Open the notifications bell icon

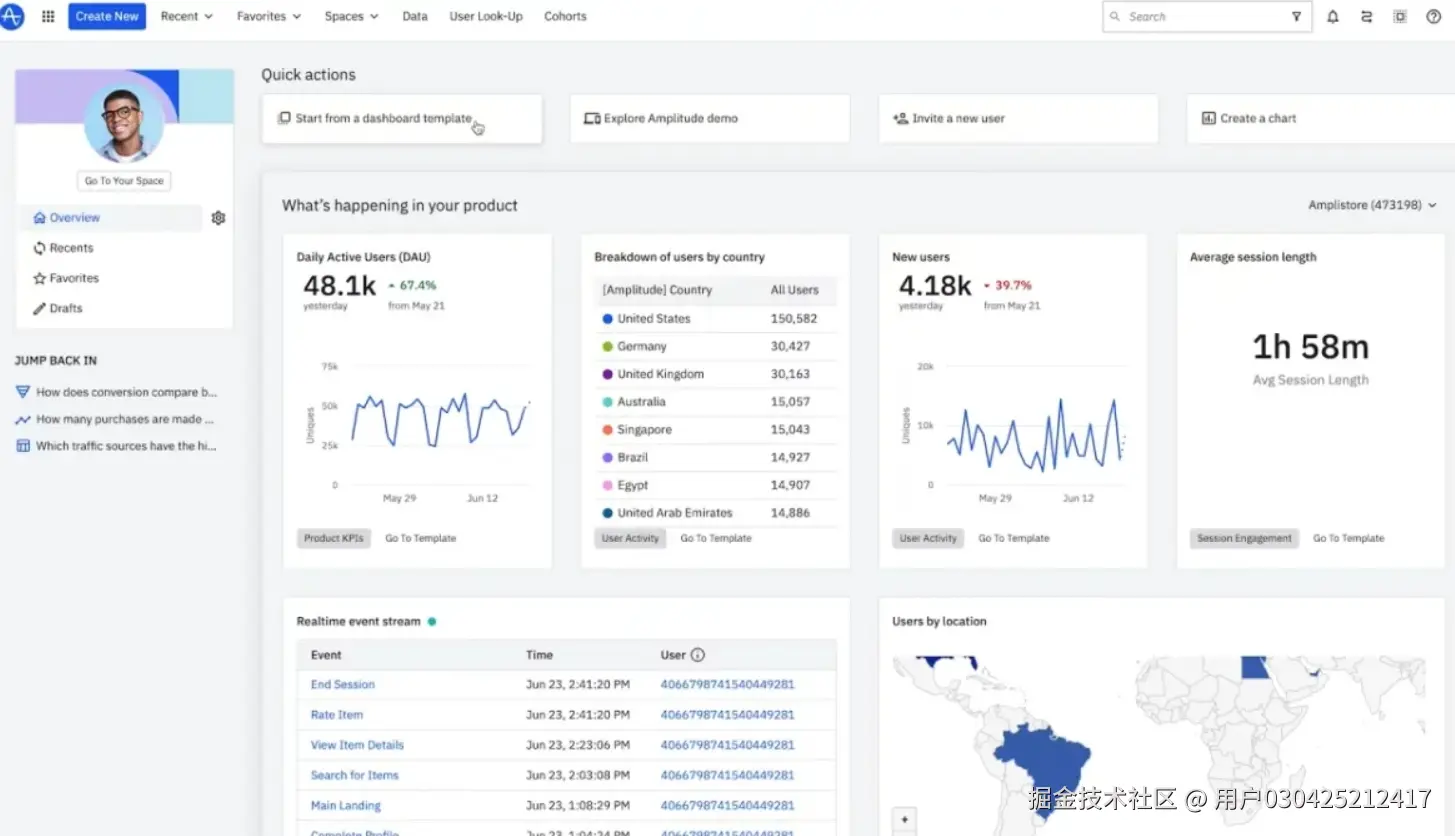[x=1333, y=17]
